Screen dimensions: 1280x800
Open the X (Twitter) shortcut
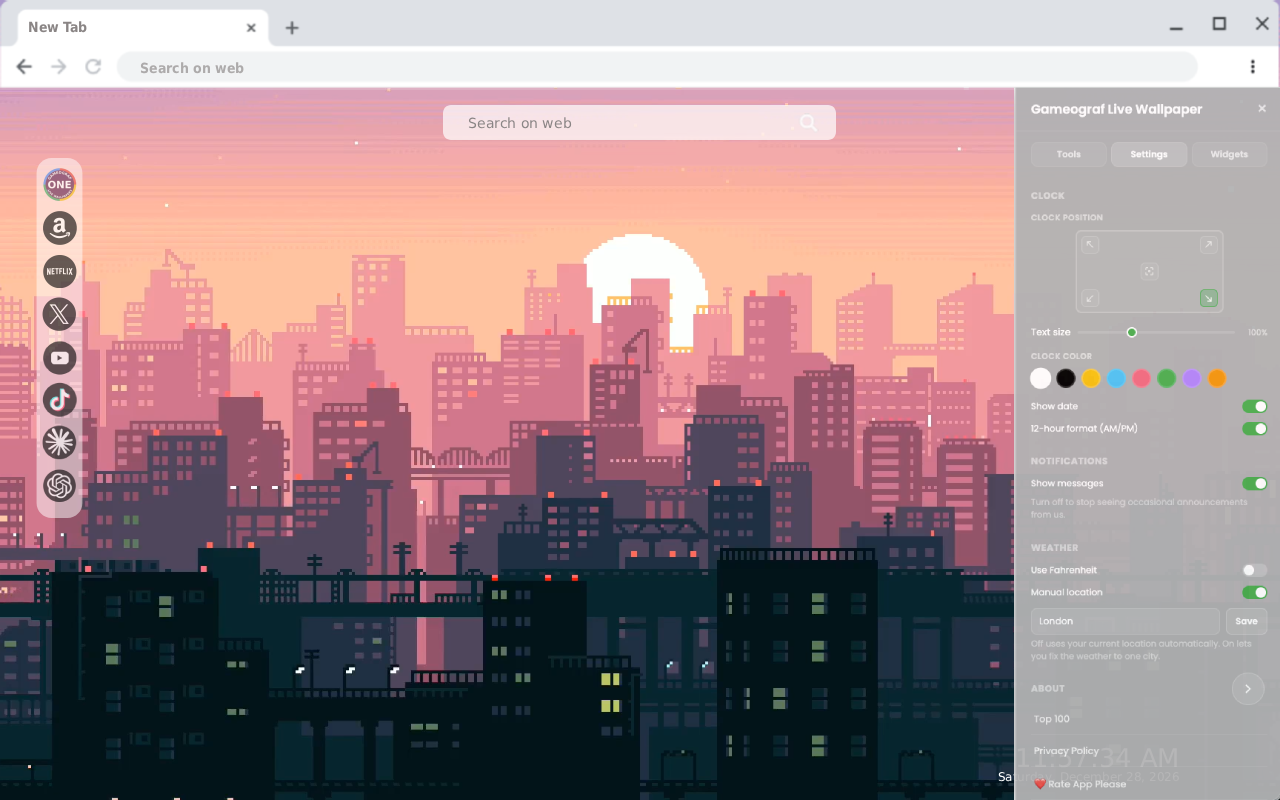click(x=60, y=314)
